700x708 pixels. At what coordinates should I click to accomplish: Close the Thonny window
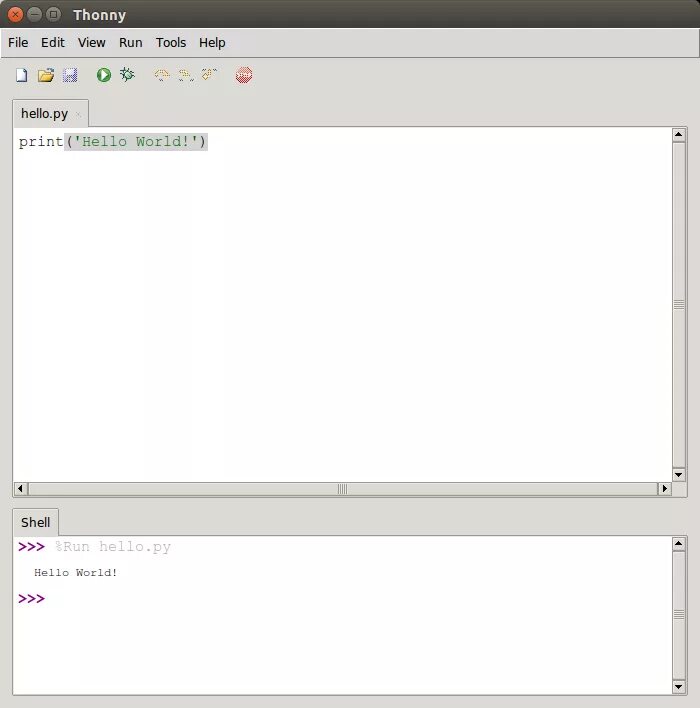click(x=15, y=14)
